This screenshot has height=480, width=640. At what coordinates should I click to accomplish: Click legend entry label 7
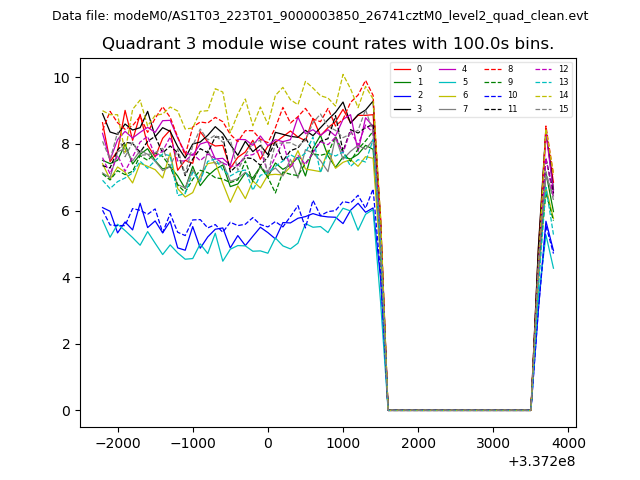pyautogui.click(x=464, y=108)
